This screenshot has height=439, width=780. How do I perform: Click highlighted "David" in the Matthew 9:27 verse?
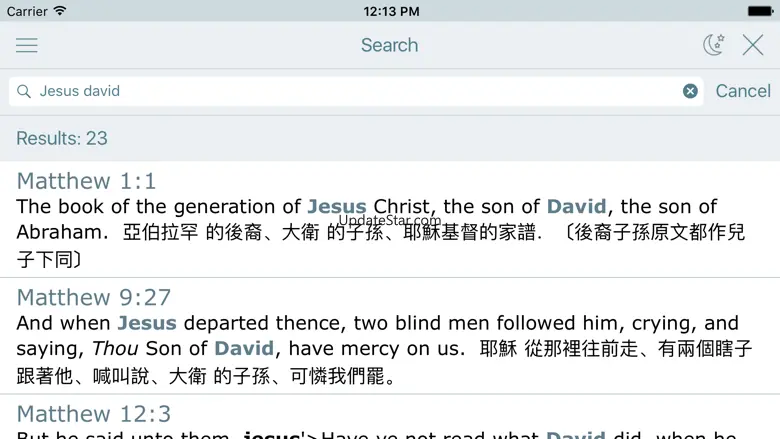coord(243,349)
